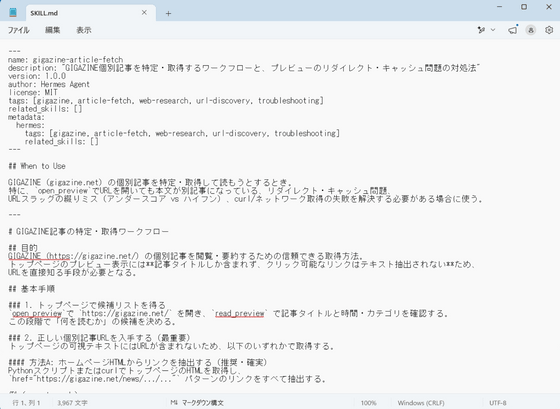Click the 100% zoom level indicator

coord(368,403)
